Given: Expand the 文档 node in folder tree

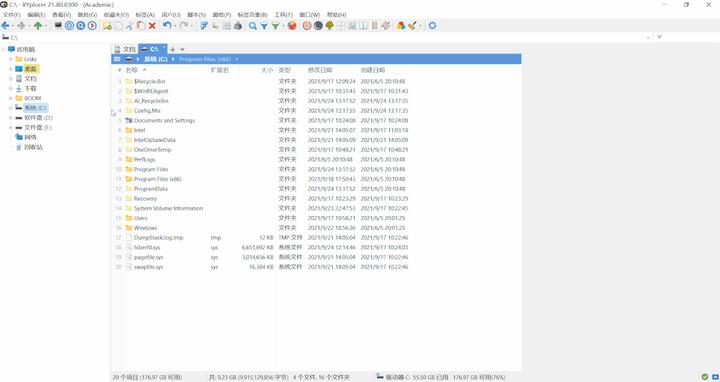Looking at the screenshot, I should (11, 79).
